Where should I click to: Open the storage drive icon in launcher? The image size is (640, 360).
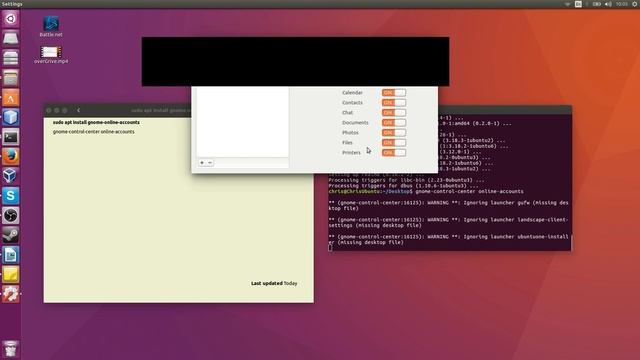pos(11,38)
